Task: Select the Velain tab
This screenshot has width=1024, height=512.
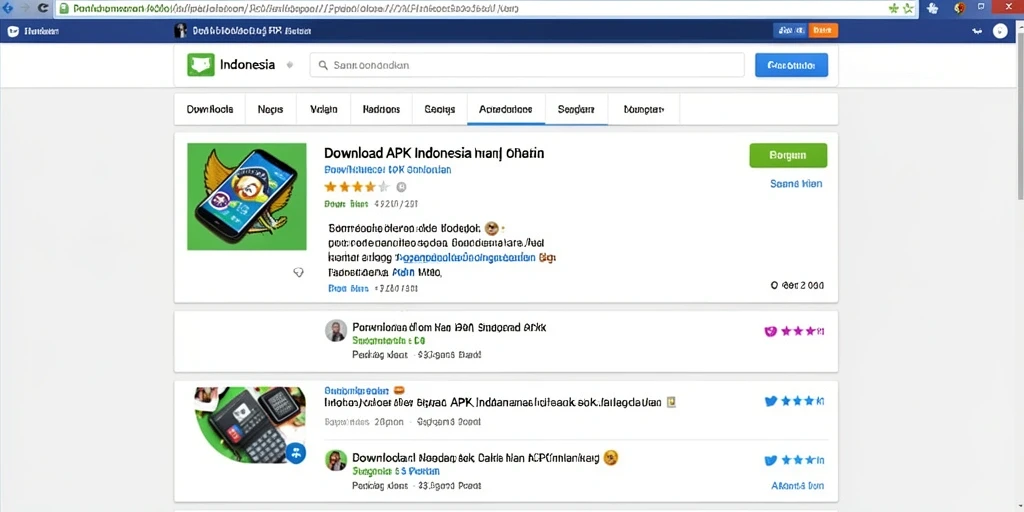Action: [323, 109]
